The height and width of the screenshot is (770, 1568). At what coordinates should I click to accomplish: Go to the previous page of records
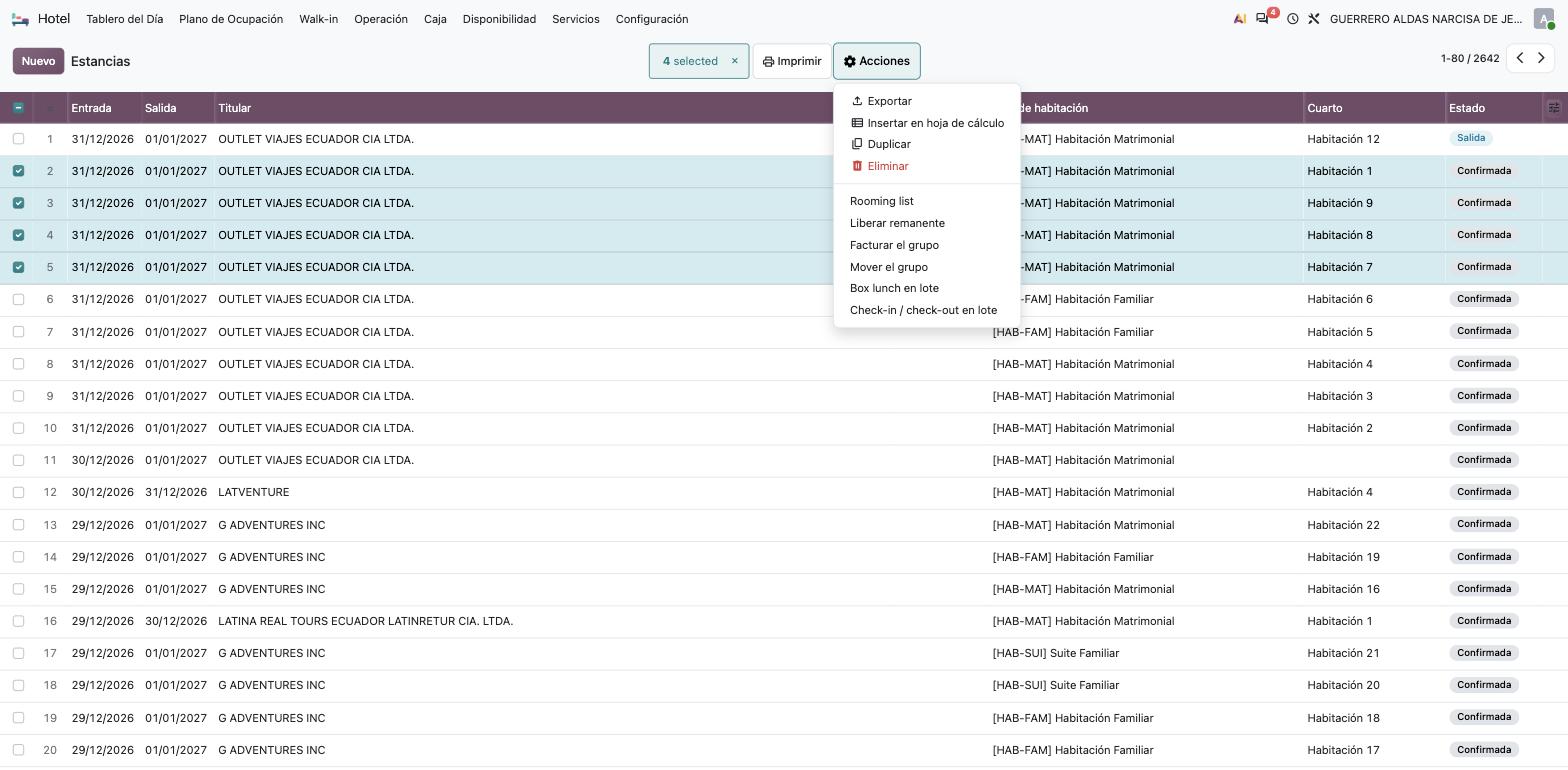click(x=1519, y=58)
